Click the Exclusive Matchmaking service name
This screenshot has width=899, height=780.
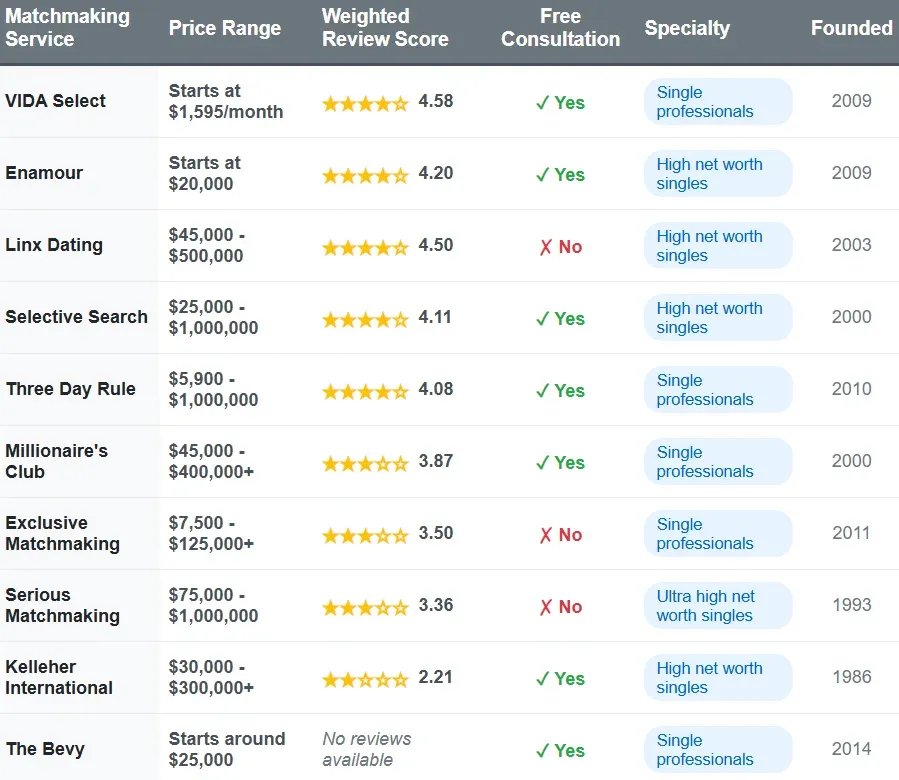[62, 534]
